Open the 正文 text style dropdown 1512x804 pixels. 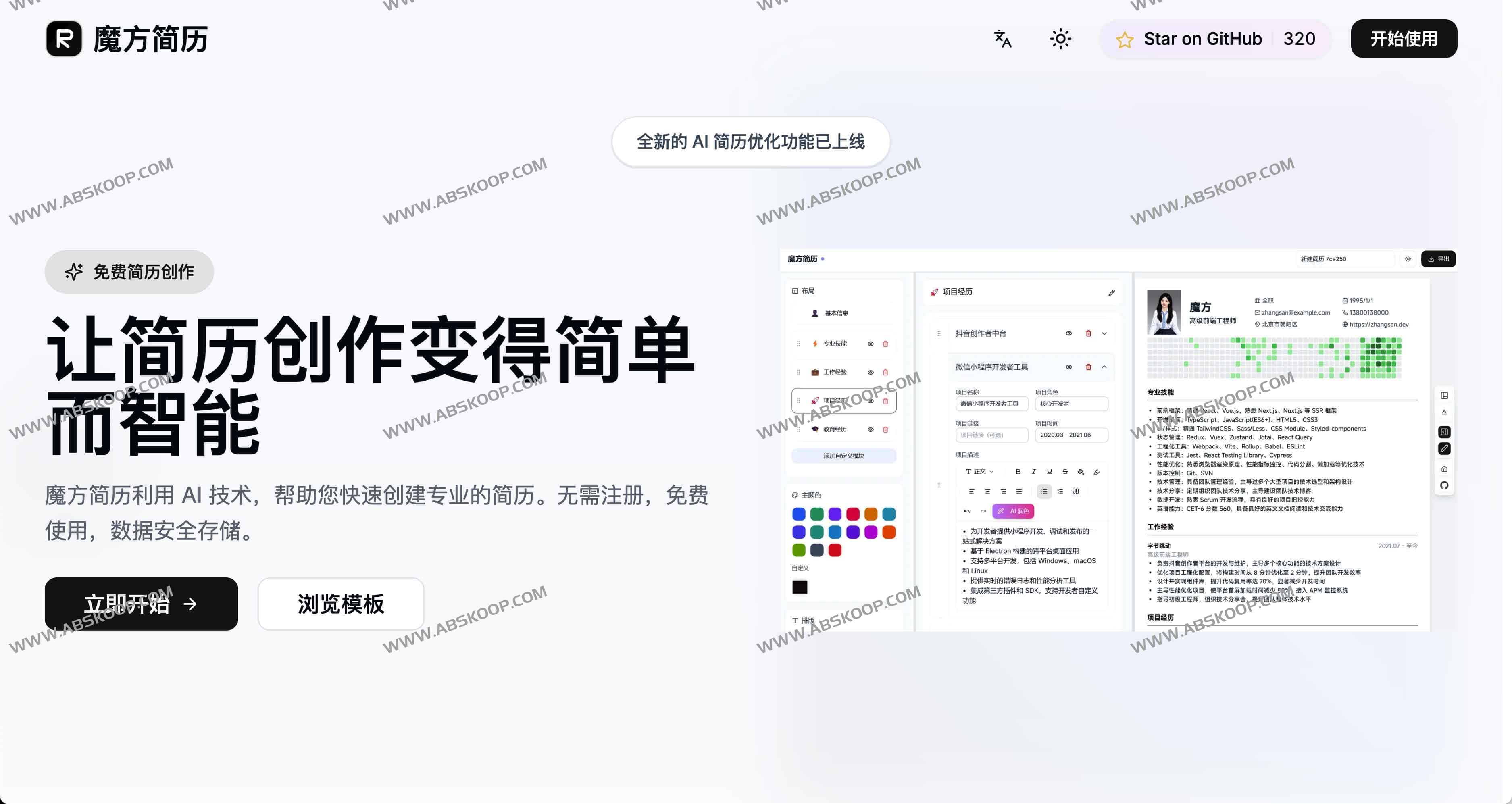point(979,471)
